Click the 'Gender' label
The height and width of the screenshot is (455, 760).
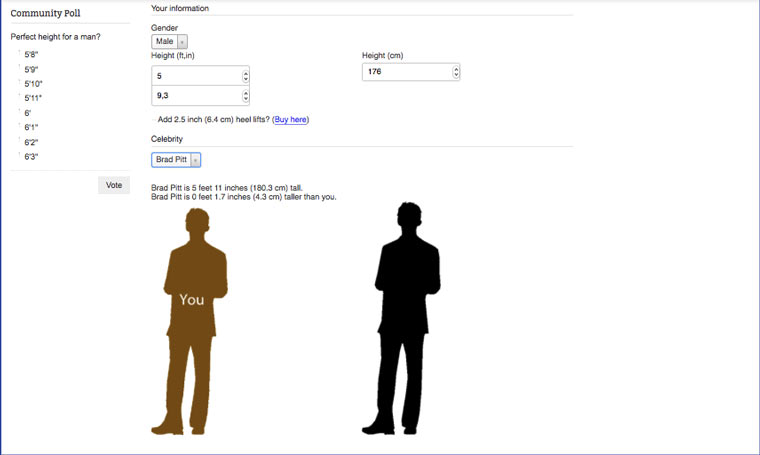pyautogui.click(x=164, y=28)
